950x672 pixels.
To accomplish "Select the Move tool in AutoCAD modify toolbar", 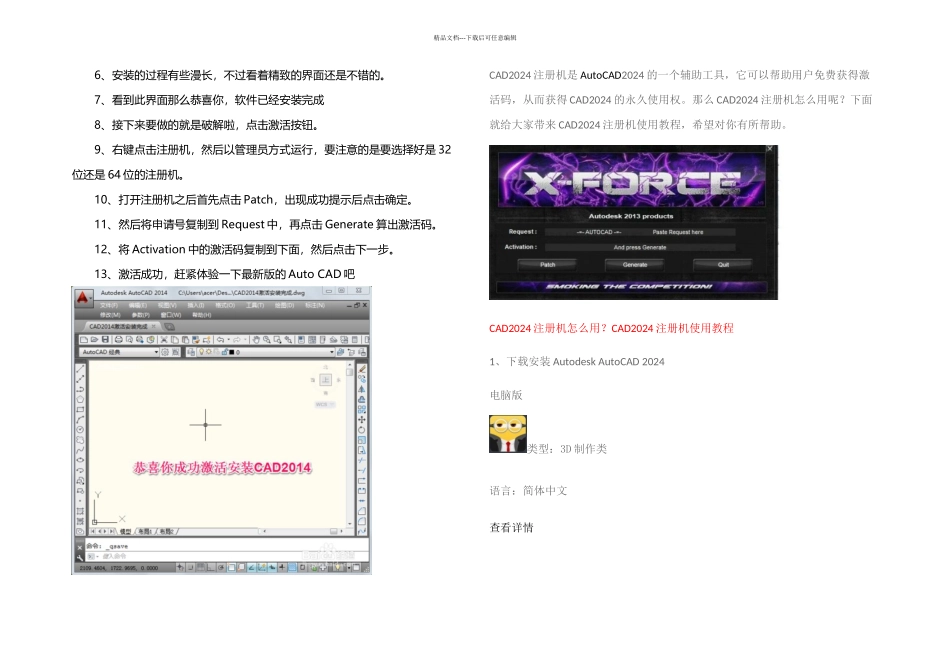I will [362, 419].
